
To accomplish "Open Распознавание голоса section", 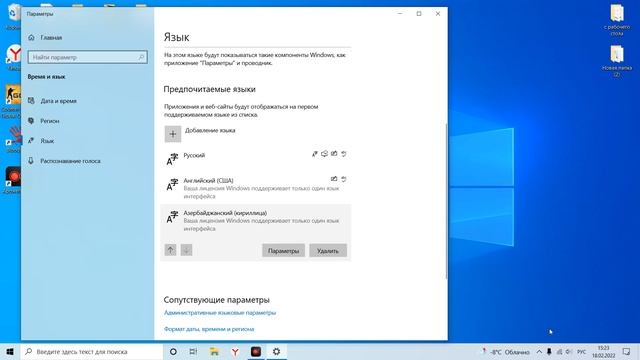I will click(70, 161).
